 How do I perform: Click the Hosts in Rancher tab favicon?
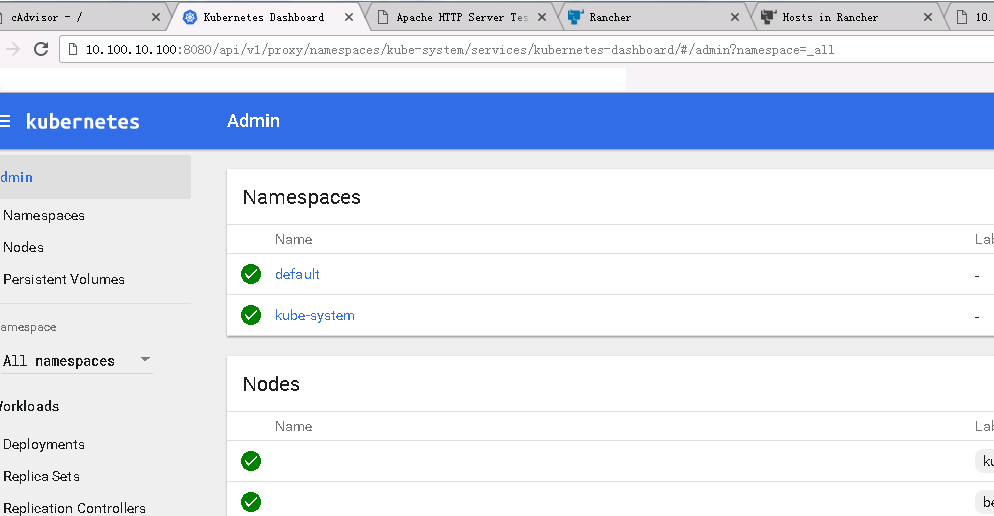point(768,17)
